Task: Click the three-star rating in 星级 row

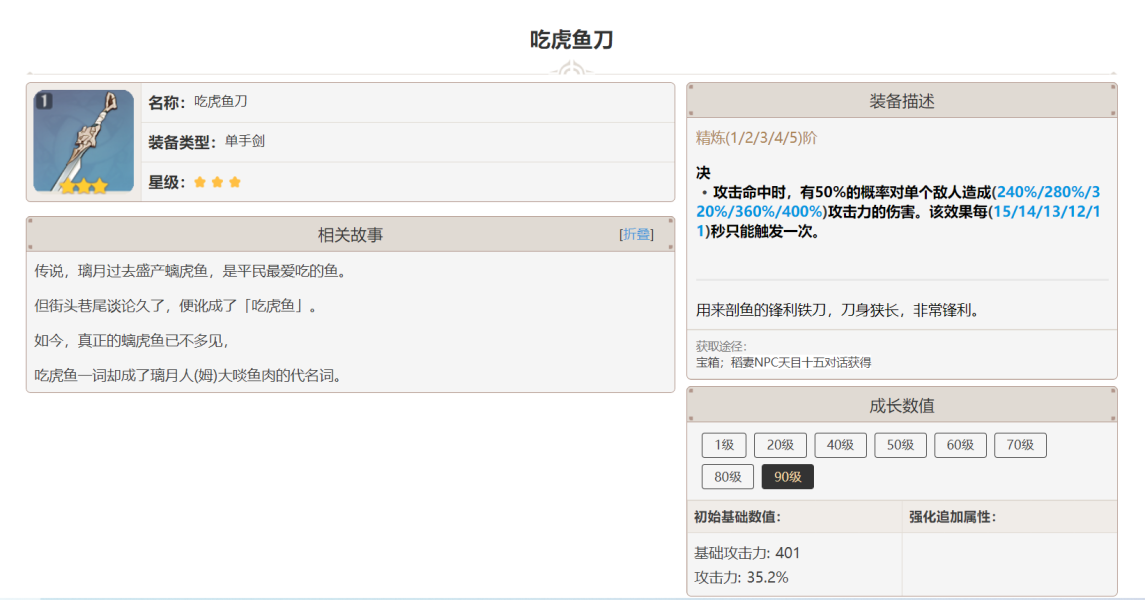Action: [x=218, y=182]
